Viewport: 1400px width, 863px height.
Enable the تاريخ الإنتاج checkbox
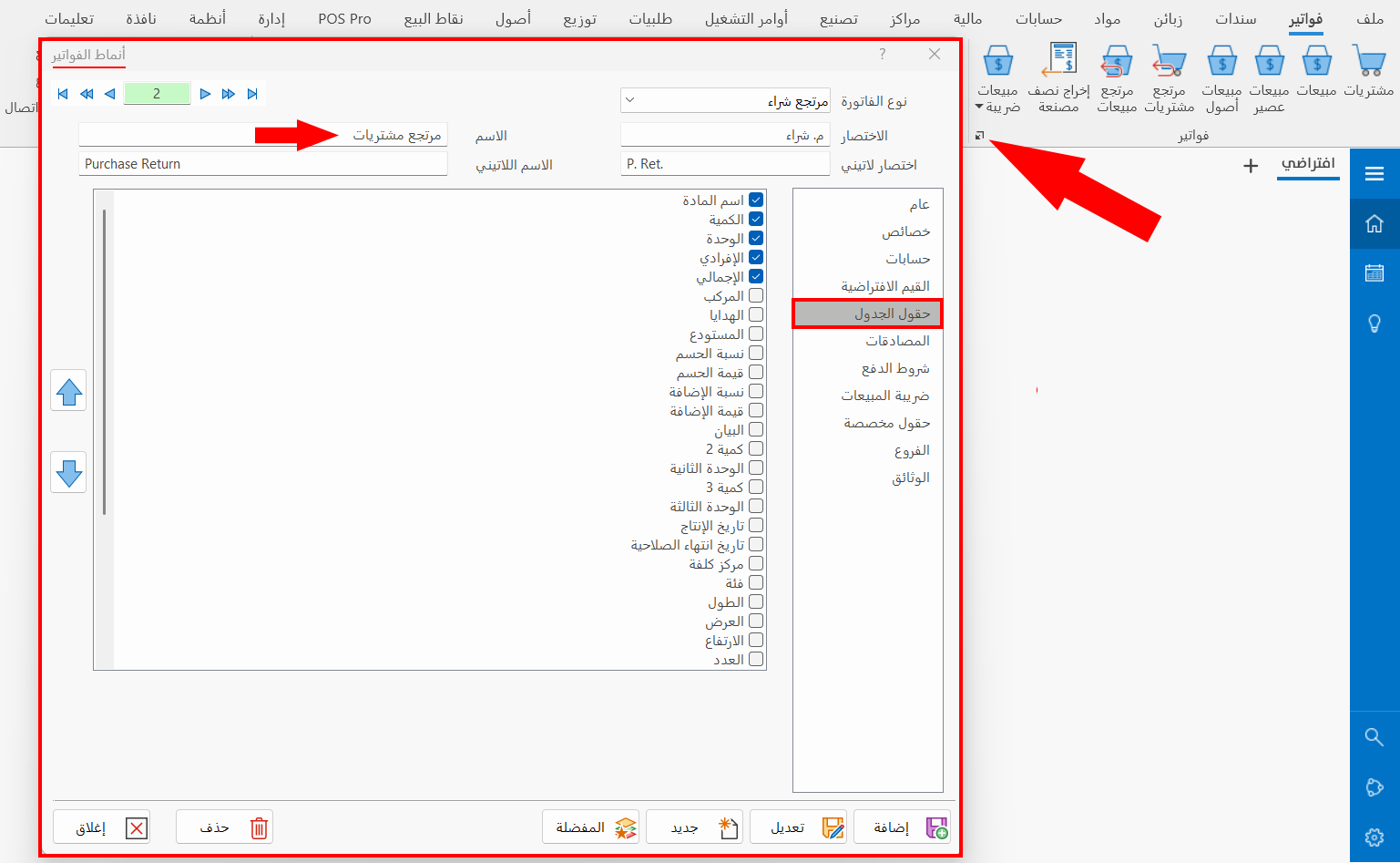[757, 525]
